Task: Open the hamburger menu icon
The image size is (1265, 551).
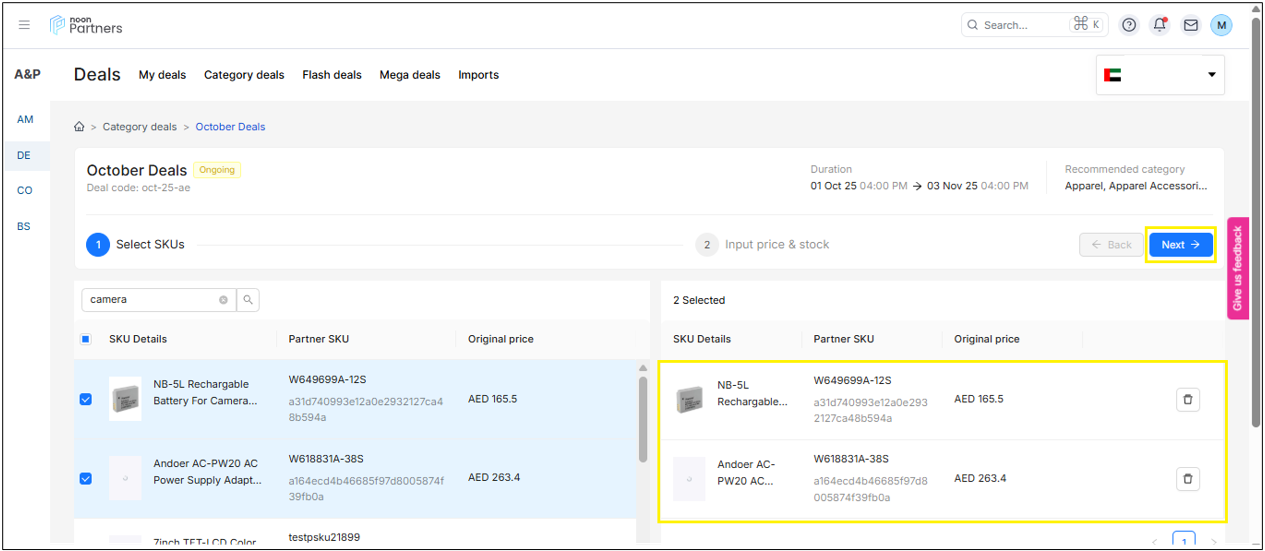Action: pos(25,25)
